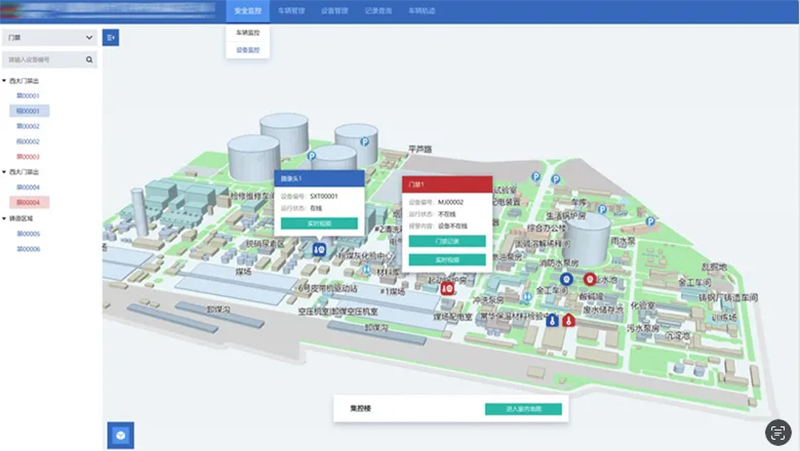
Task: Click the sidebar collapse icon beside the device dropdown
Action: [110, 37]
